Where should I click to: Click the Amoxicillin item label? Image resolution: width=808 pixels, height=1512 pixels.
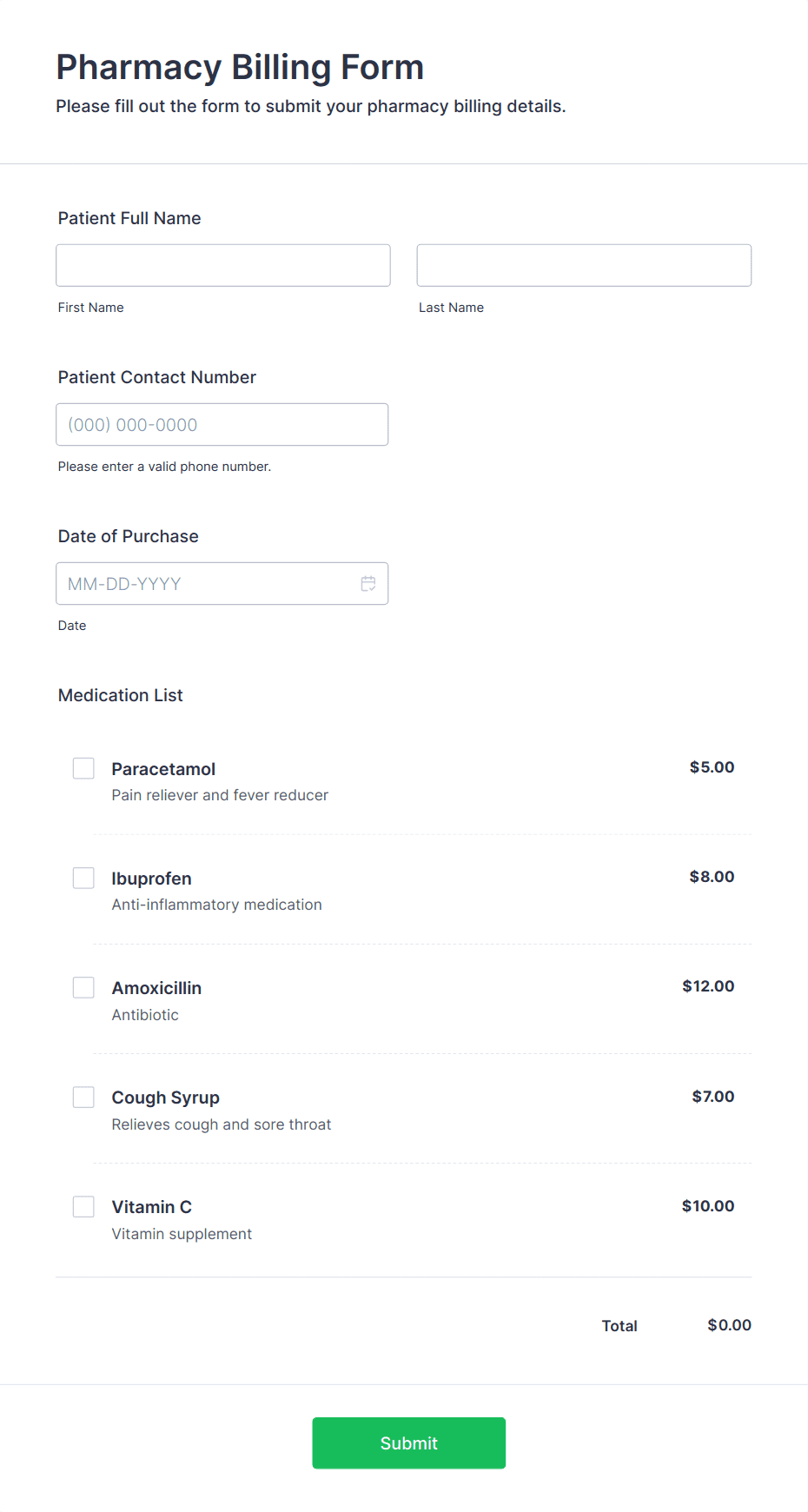(156, 988)
